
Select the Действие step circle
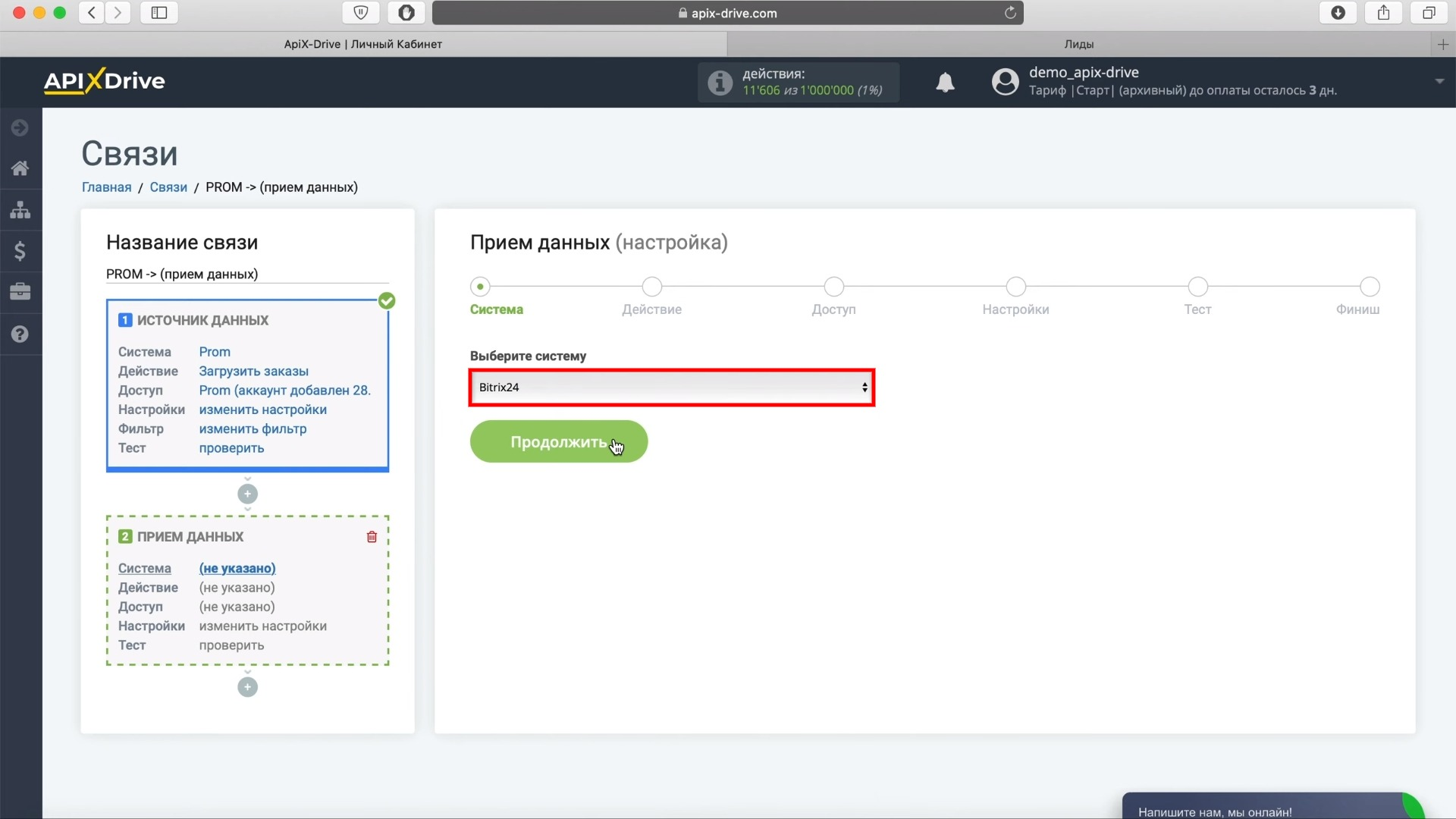coord(652,287)
